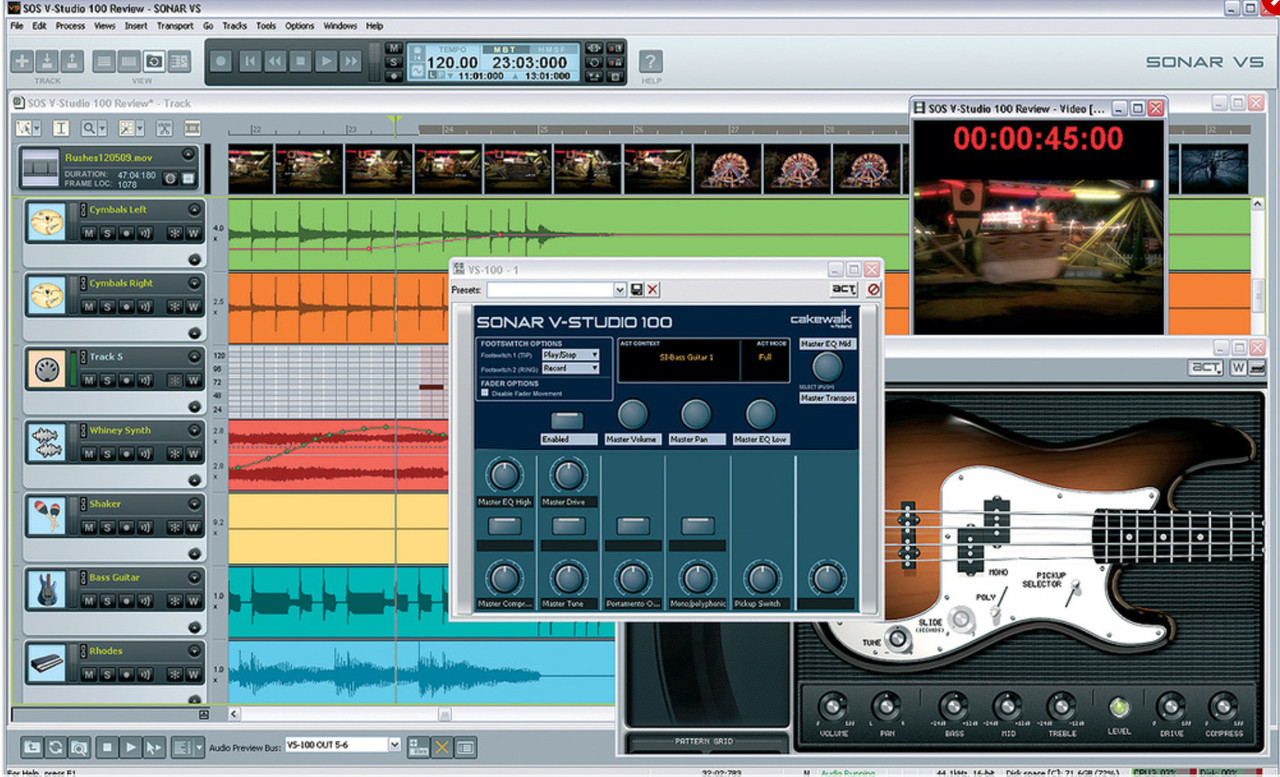Screen dimensions: 1280x777
Task: Click the refresh icon in bottom toolbar
Action: (55, 746)
